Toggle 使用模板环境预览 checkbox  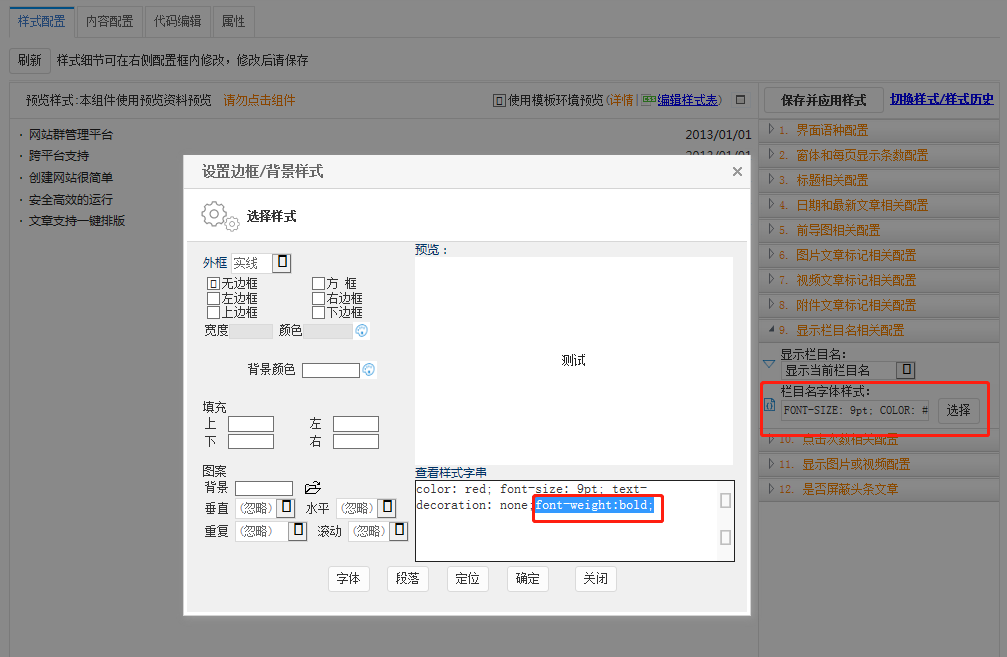tap(498, 100)
